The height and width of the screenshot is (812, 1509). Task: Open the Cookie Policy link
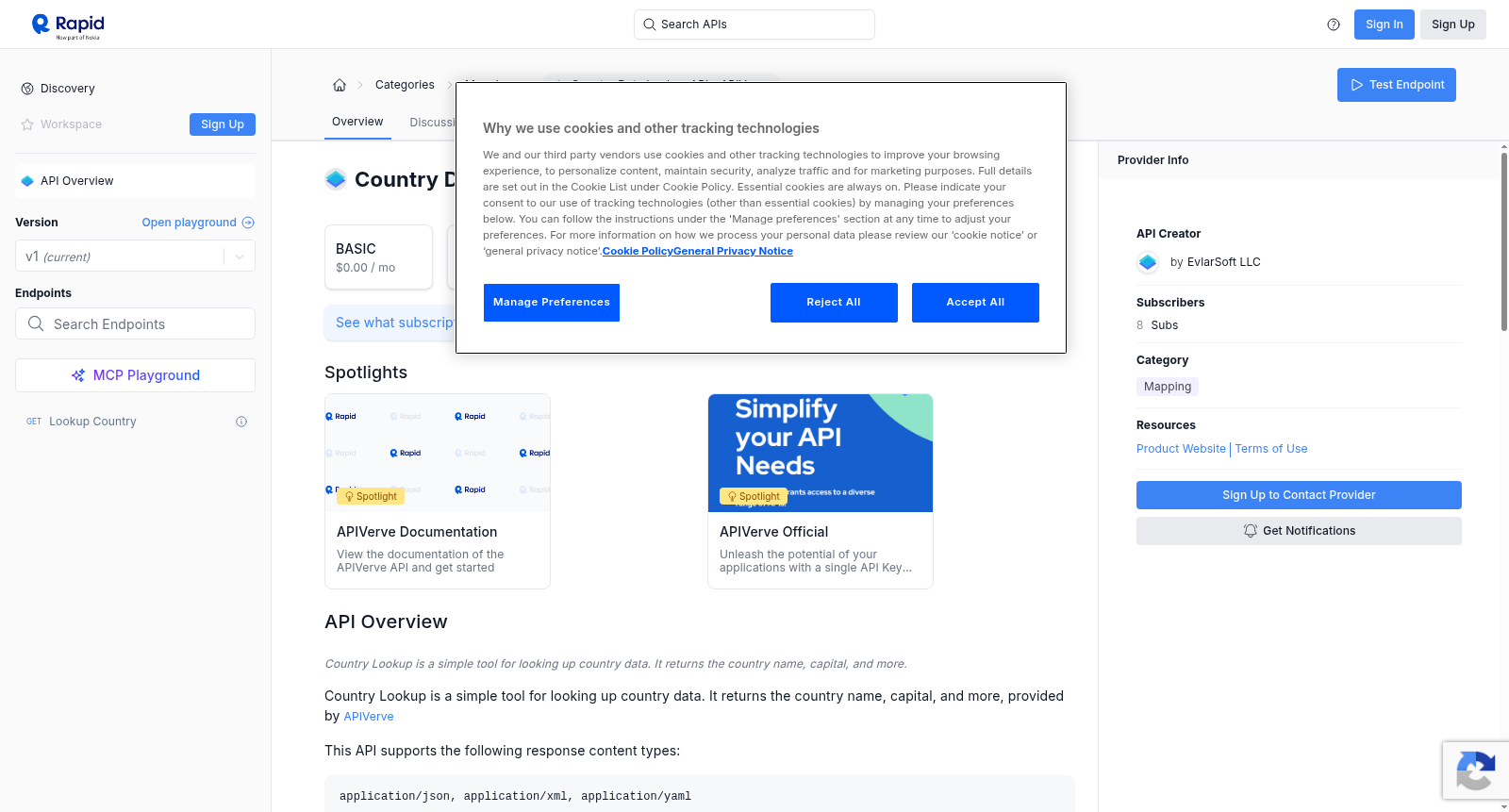click(638, 251)
